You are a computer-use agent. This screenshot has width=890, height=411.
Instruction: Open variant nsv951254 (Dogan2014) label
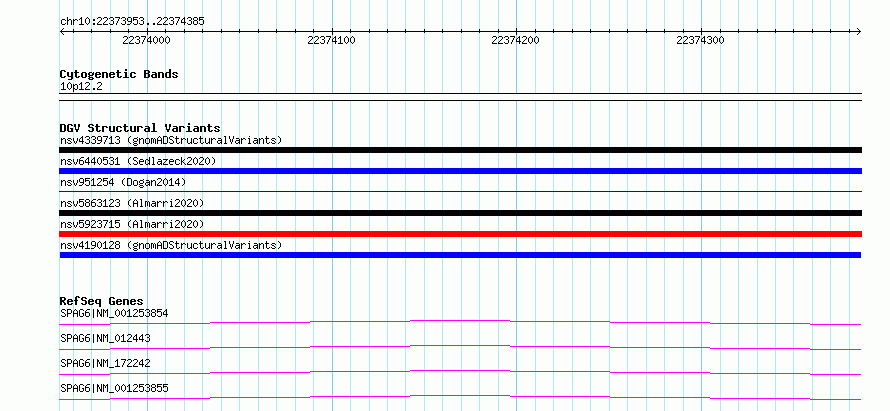click(x=123, y=182)
